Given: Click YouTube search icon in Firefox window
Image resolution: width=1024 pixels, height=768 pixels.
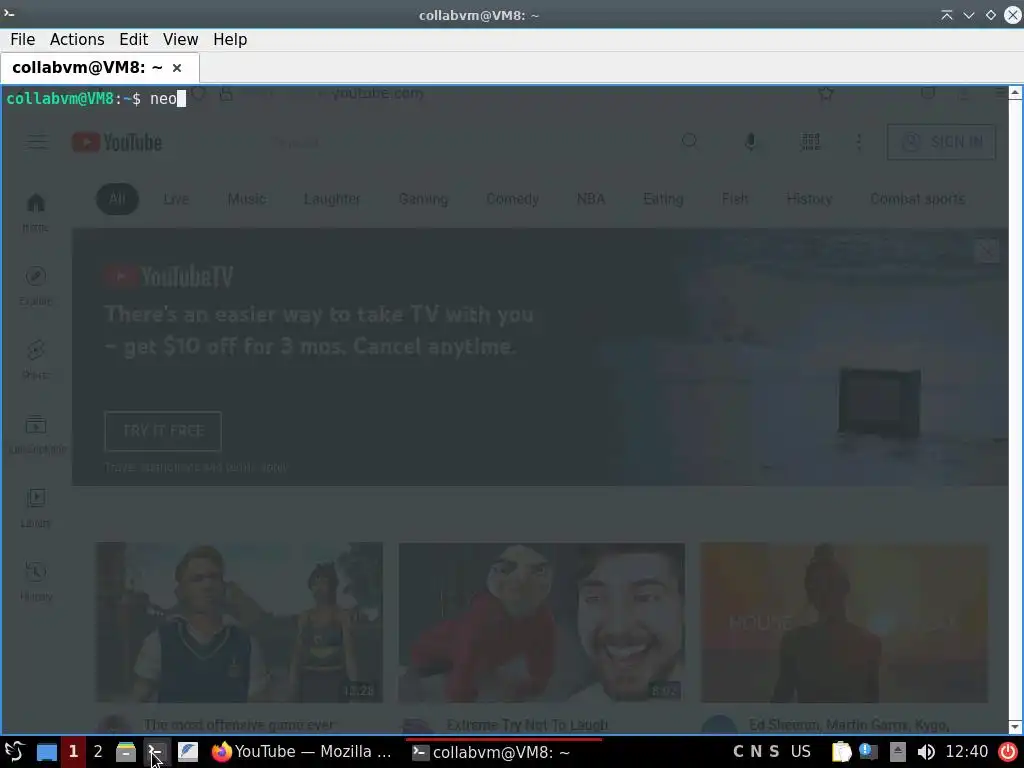Looking at the screenshot, I should (689, 141).
